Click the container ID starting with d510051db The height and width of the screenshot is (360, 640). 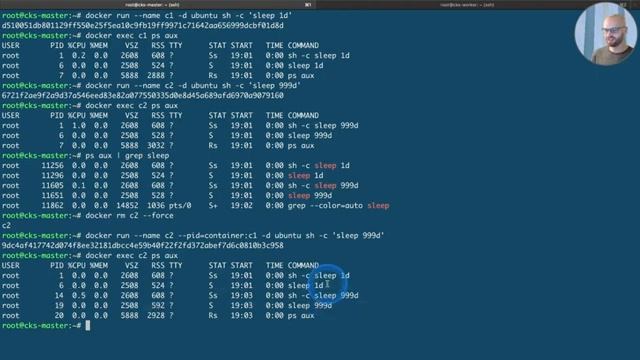142,25
